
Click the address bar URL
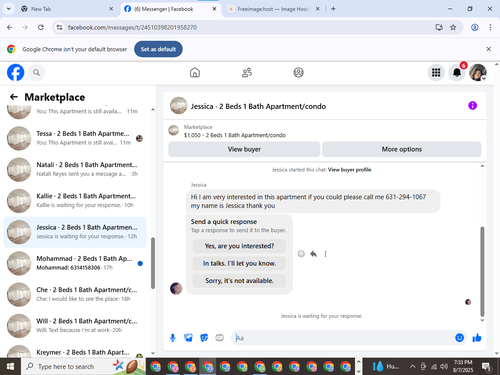132,27
